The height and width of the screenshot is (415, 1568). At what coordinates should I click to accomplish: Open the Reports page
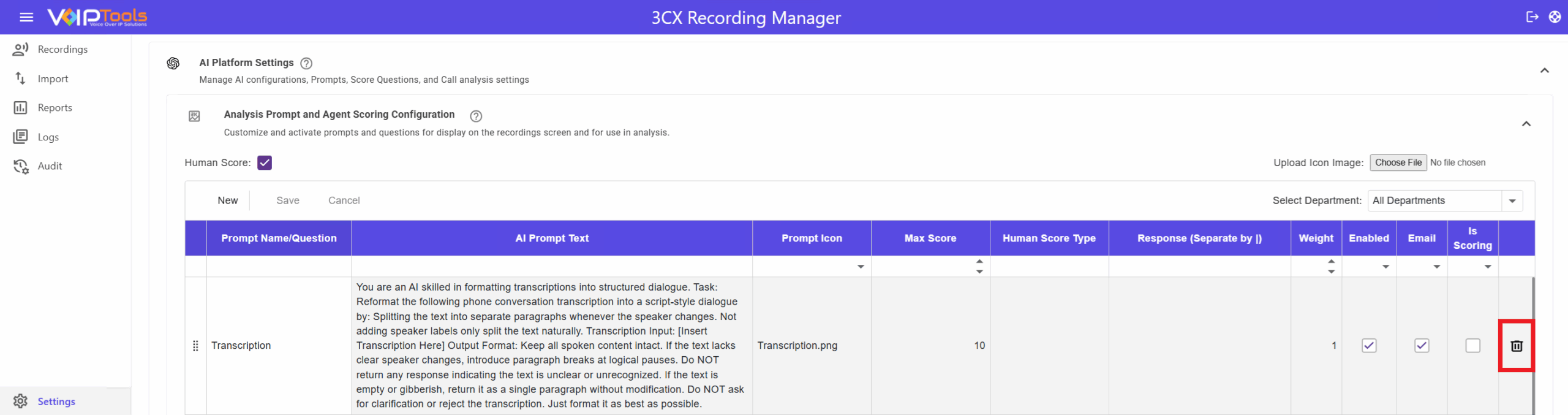click(55, 108)
